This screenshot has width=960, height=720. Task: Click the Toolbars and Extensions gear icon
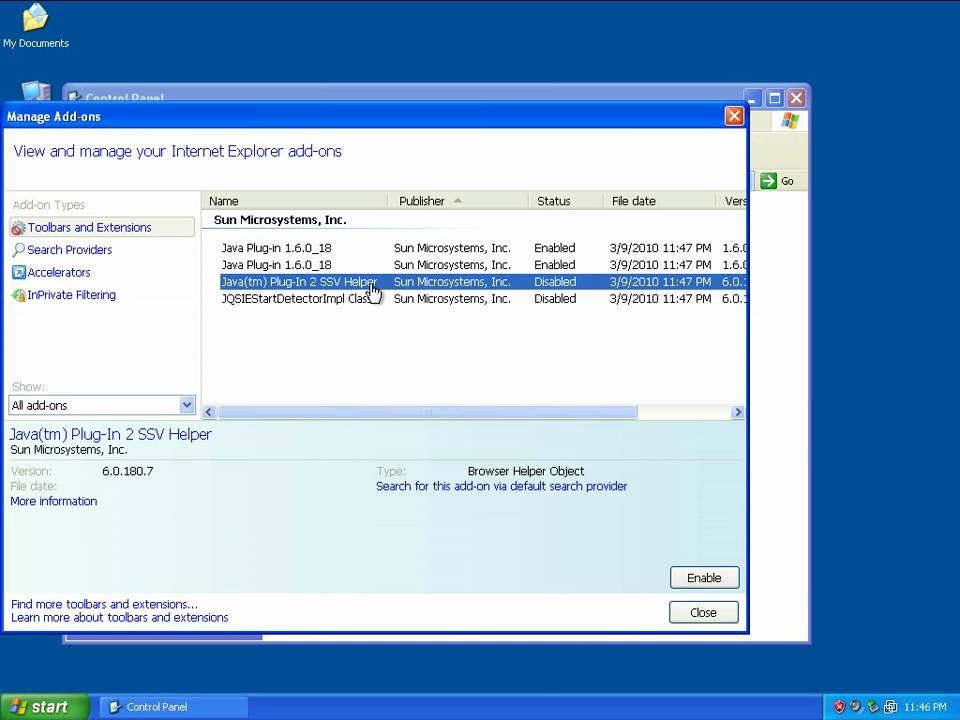coord(18,228)
